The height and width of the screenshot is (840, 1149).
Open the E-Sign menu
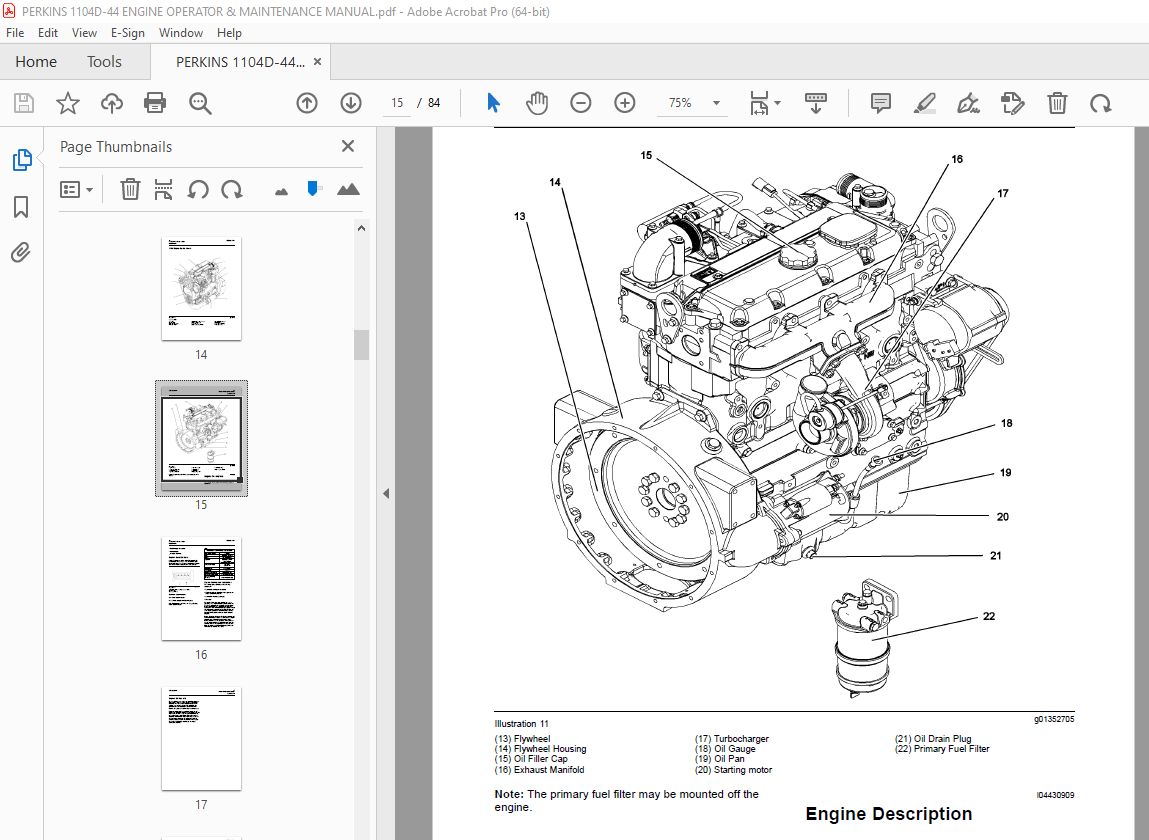point(128,33)
